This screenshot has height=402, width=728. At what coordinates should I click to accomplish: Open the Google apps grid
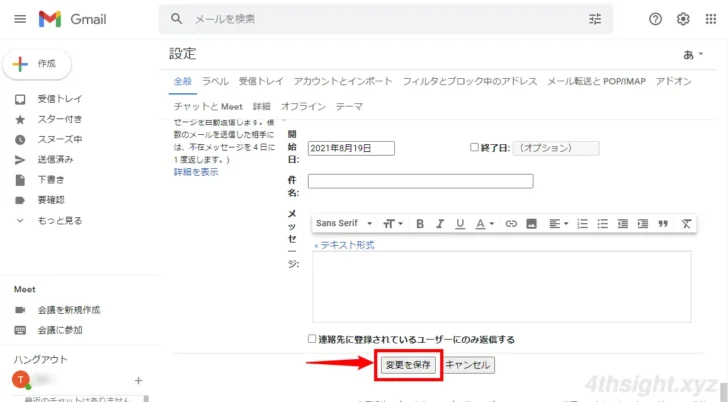pos(711,19)
